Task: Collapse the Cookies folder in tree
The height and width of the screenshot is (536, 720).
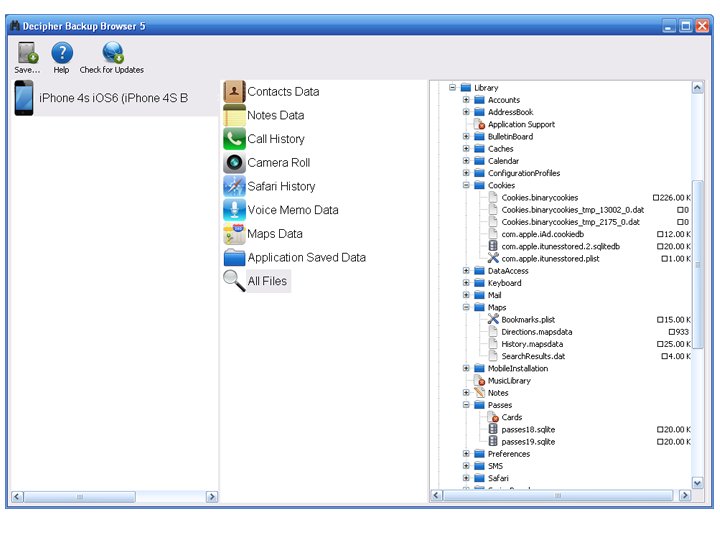Action: coord(466,185)
